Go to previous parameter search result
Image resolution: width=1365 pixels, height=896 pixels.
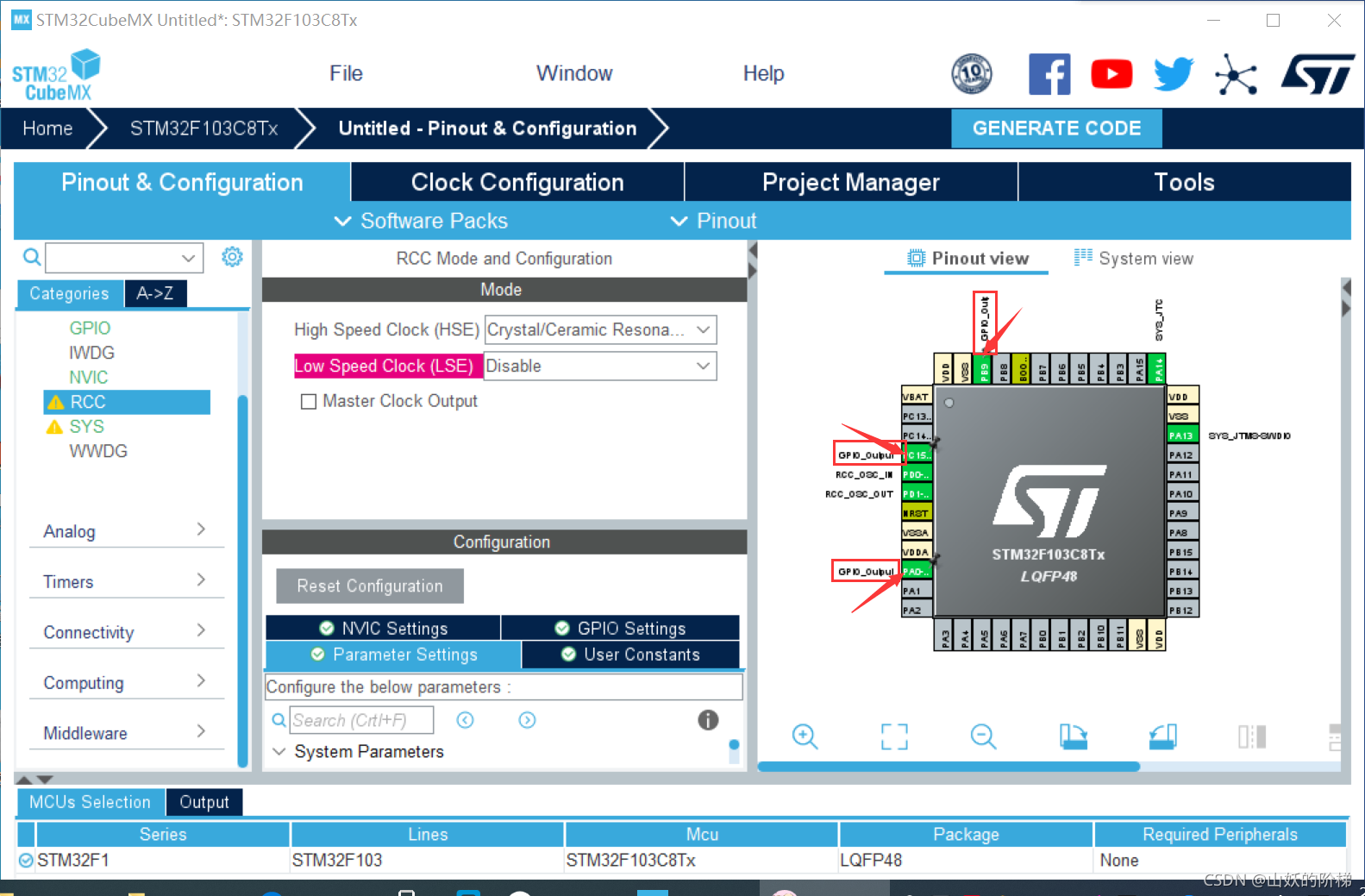pos(466,720)
